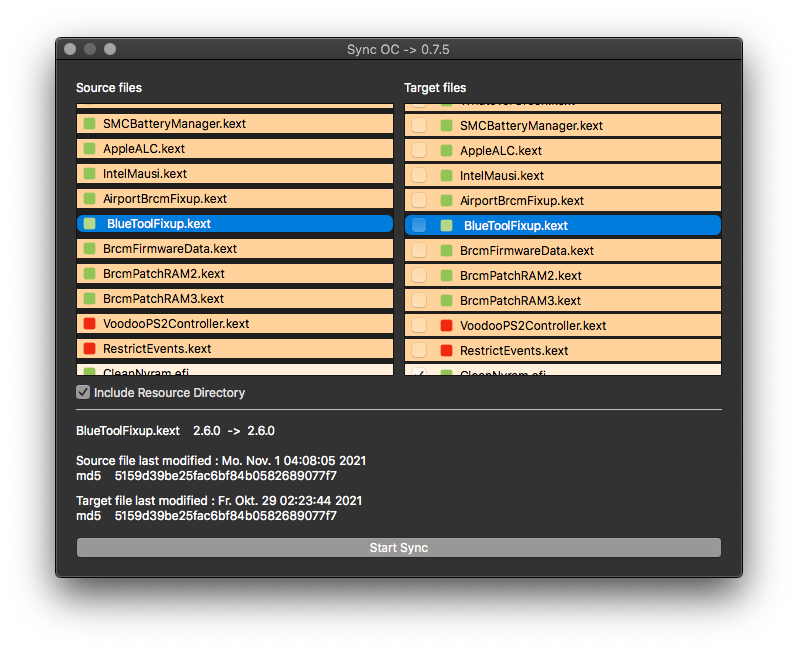The width and height of the screenshot is (798, 651).
Task: Click red status icon of source VoodooPS2Controller.kext
Action: point(90,323)
